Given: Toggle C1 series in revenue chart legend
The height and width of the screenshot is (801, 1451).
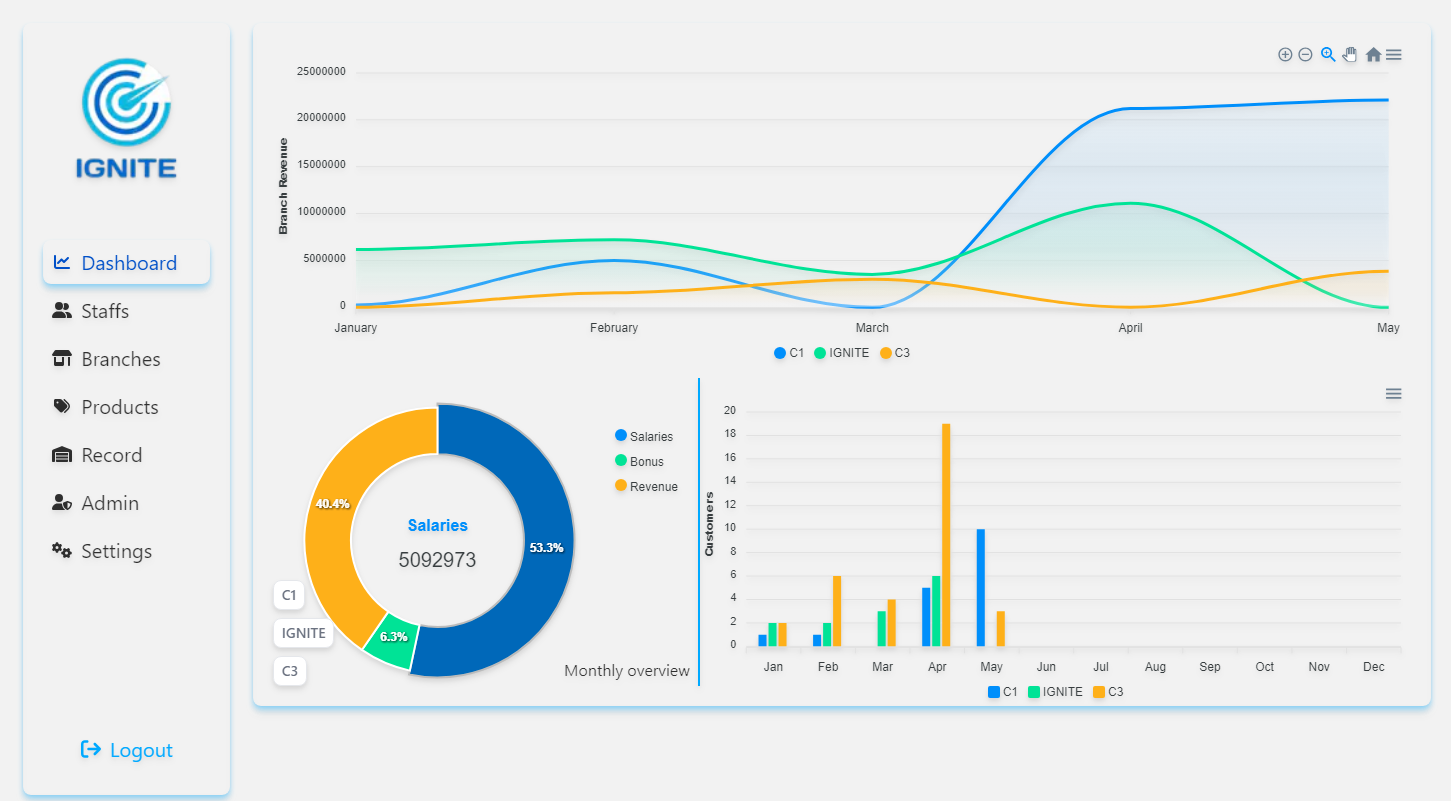Looking at the screenshot, I should [789, 353].
